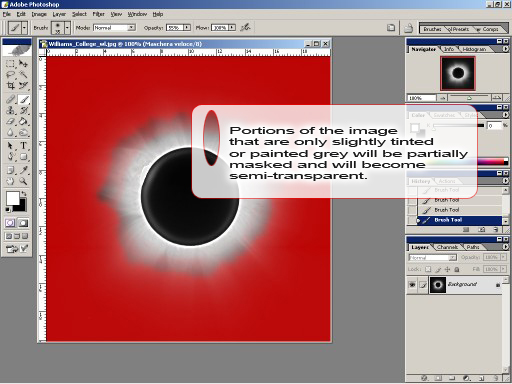Select the Dodge tool
This screenshot has height=384, width=512.
tap(23, 132)
